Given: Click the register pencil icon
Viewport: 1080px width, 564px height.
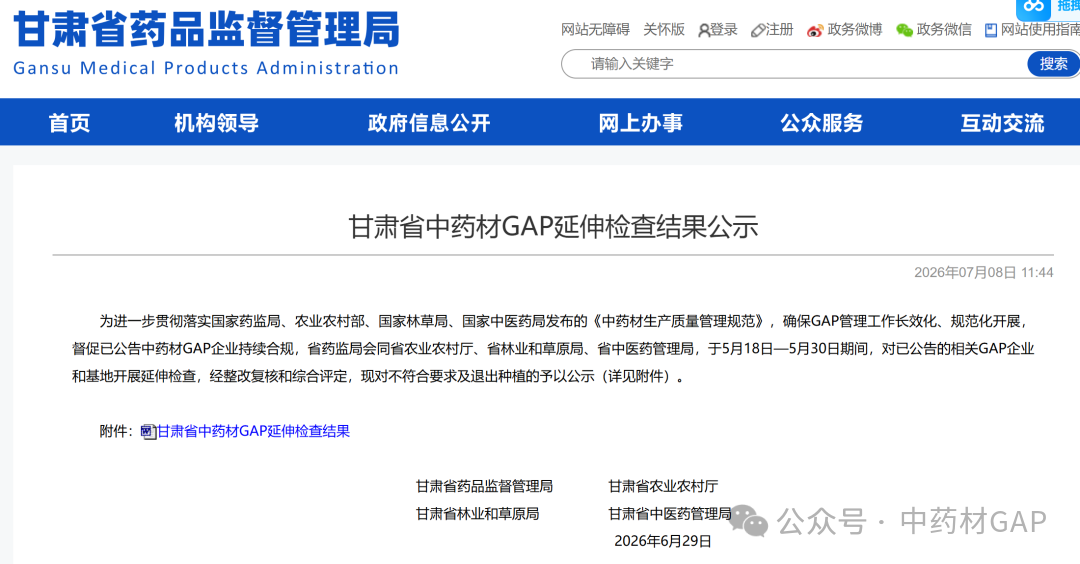Looking at the screenshot, I should 758,30.
